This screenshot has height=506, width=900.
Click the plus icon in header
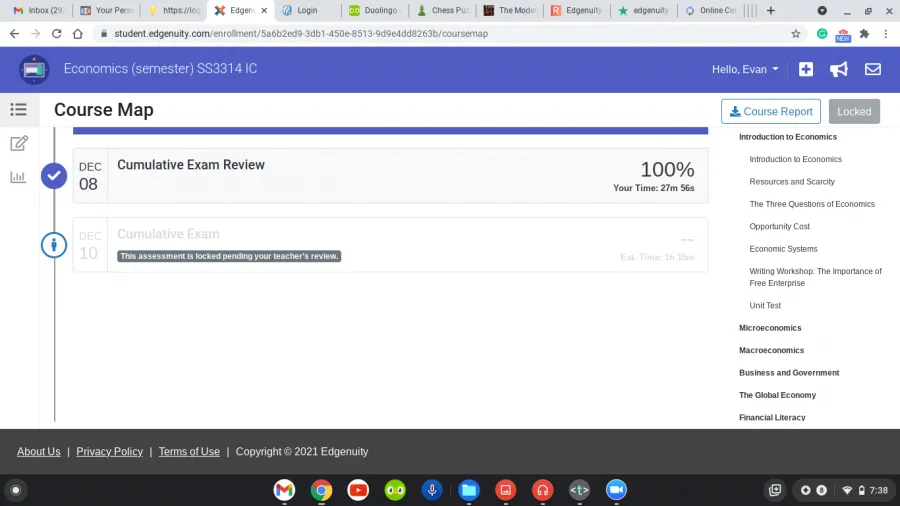click(x=806, y=69)
